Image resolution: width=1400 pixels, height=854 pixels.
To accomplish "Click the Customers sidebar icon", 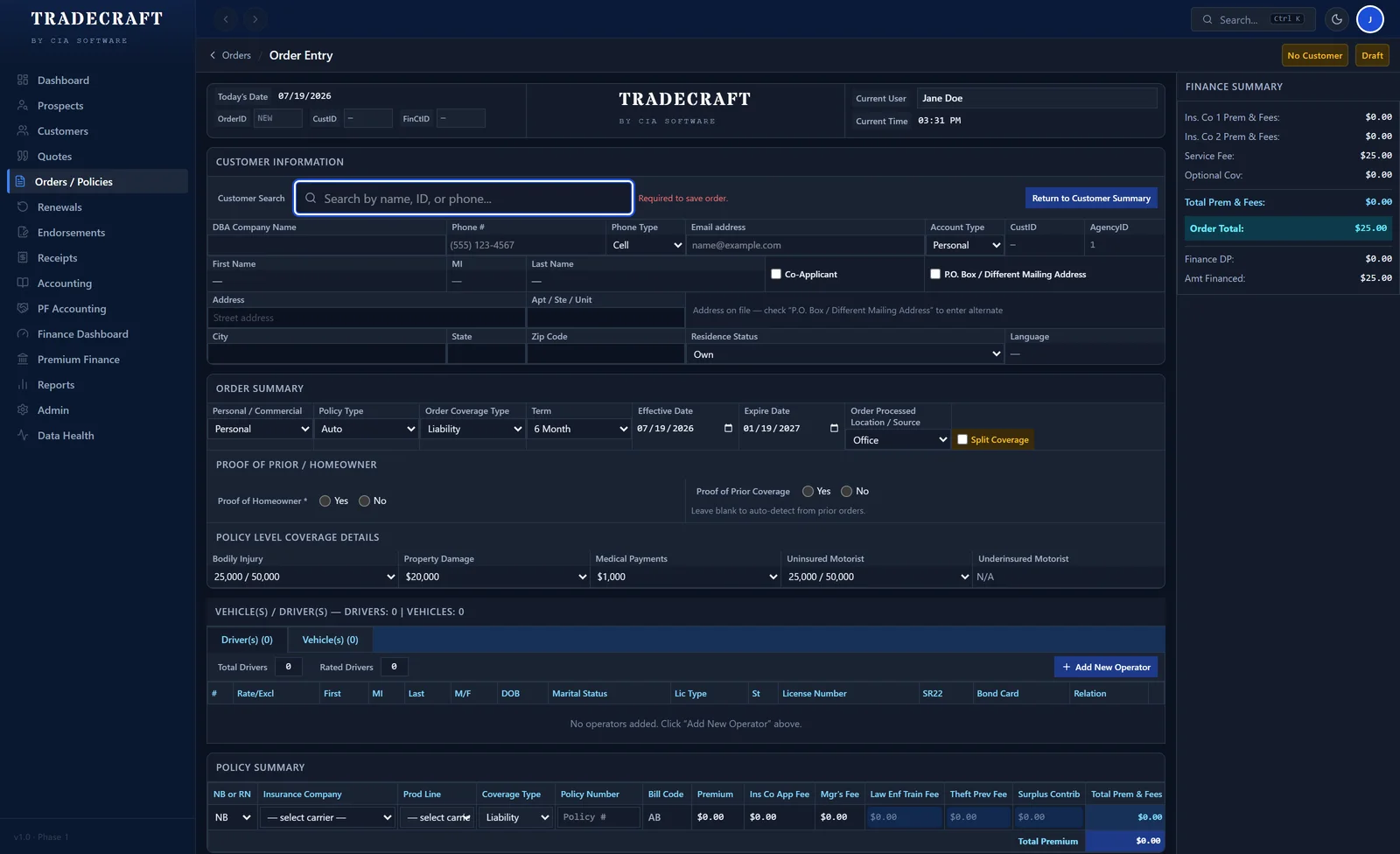I will pos(23,130).
